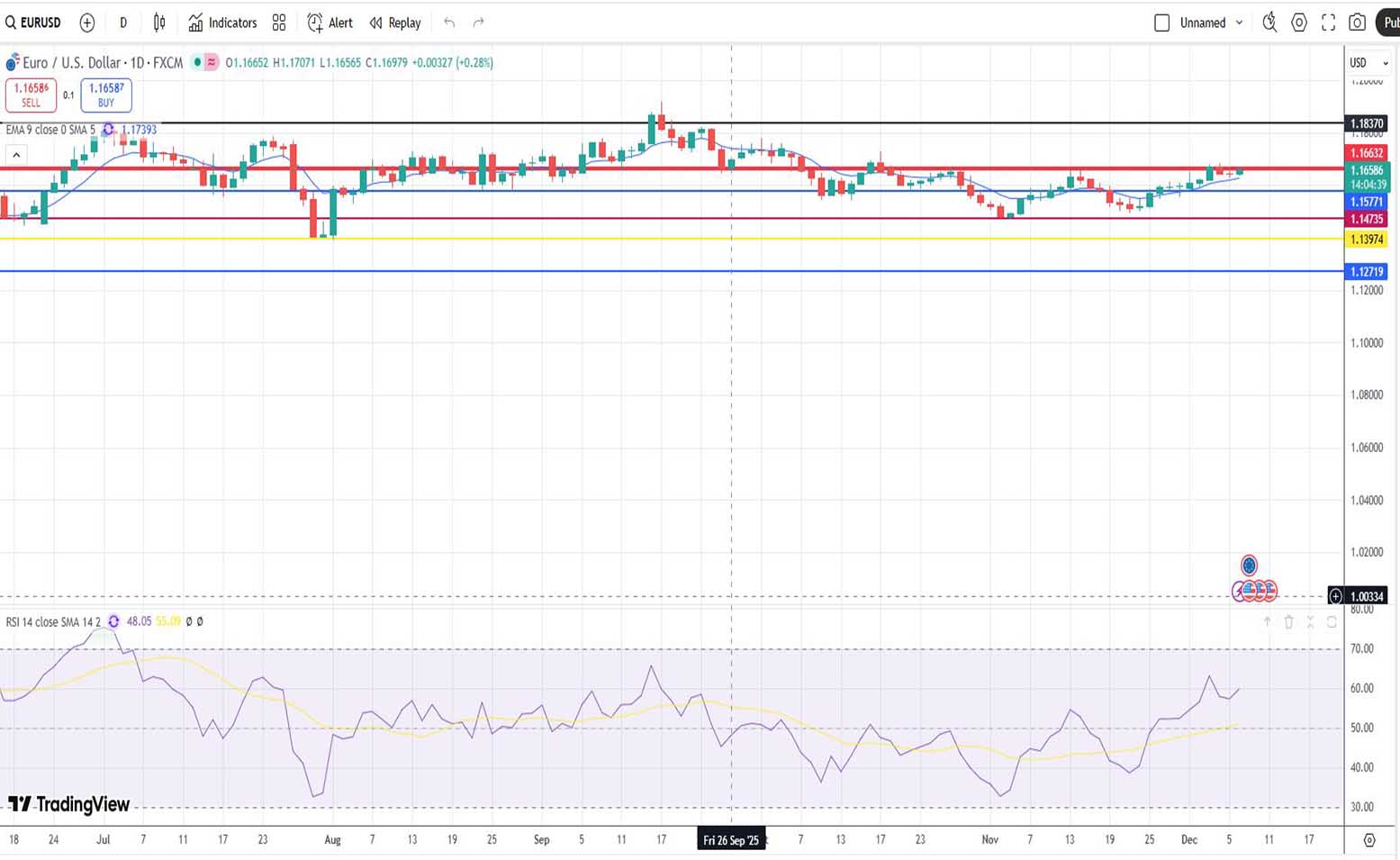This screenshot has width=1400, height=860.
Task: Click the 1.13974 yellow price level label
Action: (x=1366, y=240)
